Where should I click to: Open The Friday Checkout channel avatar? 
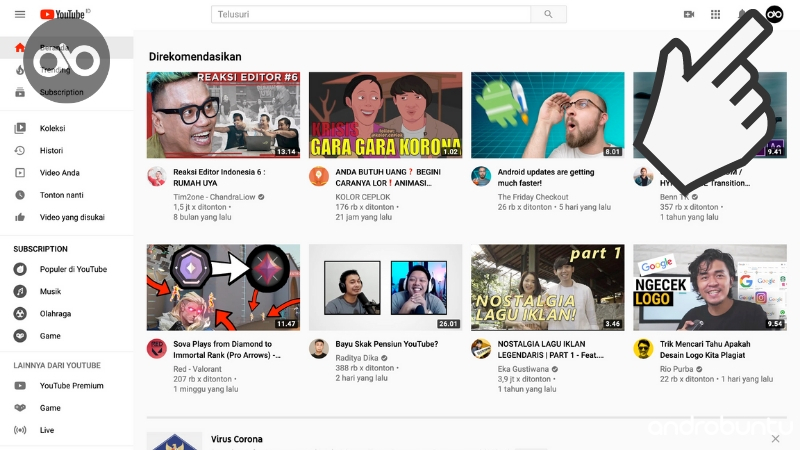(x=481, y=177)
